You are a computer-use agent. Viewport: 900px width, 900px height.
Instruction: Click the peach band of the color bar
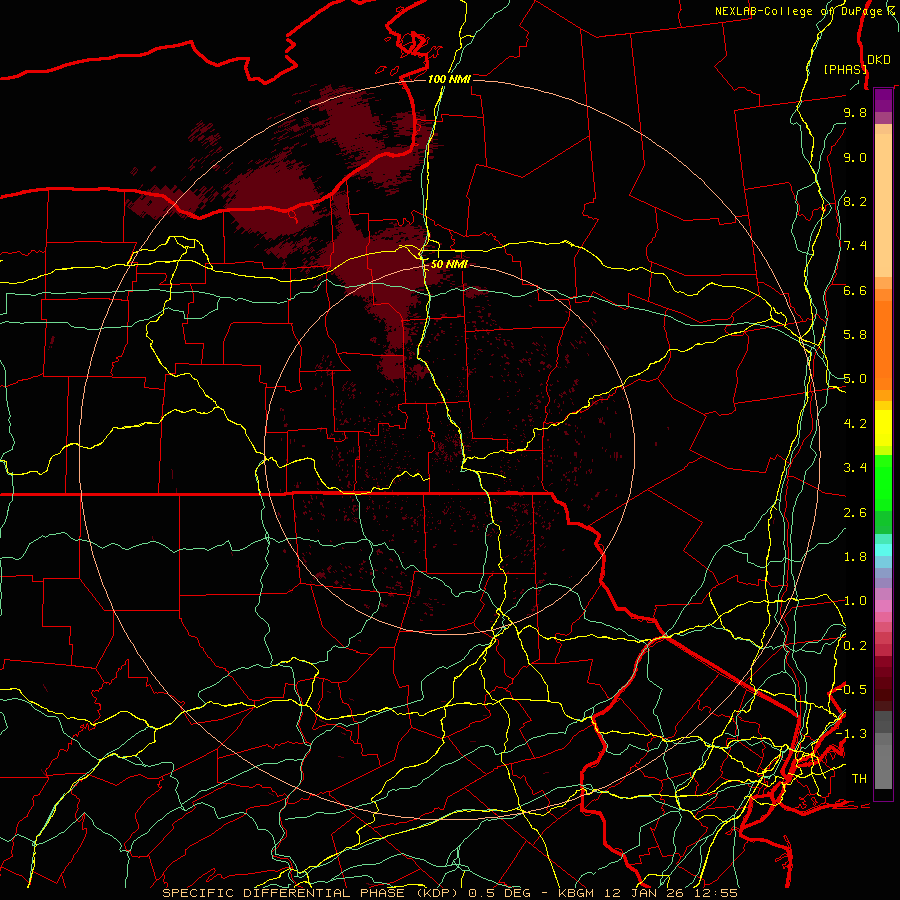883,205
